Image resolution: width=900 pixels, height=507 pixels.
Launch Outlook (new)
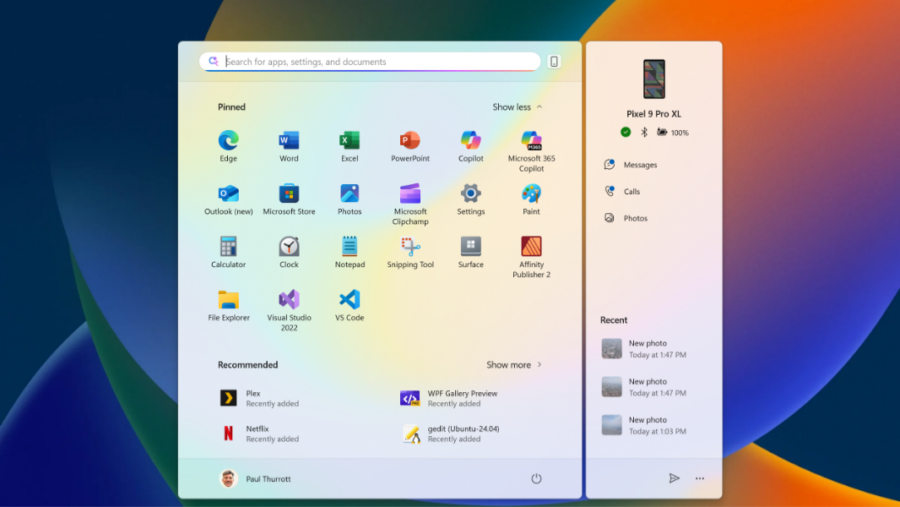coord(228,199)
